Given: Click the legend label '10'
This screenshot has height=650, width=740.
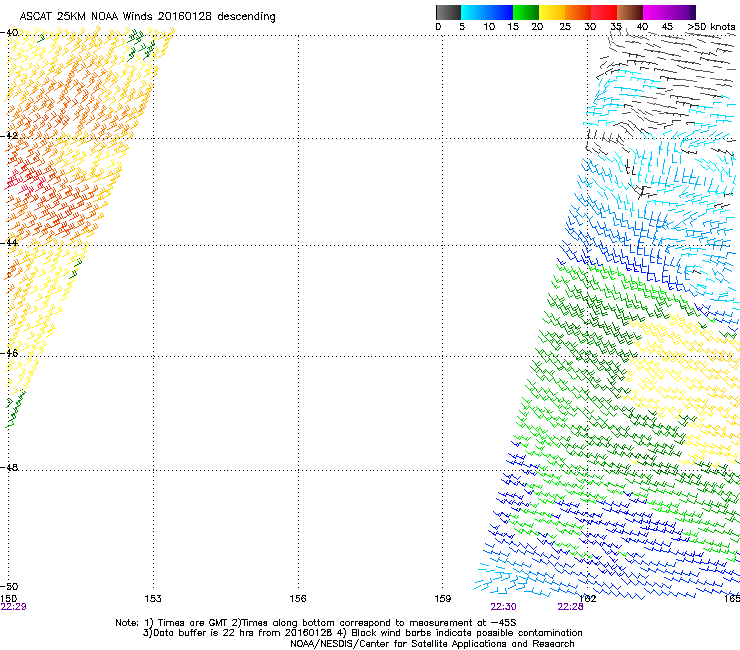Looking at the screenshot, I should [x=489, y=27].
